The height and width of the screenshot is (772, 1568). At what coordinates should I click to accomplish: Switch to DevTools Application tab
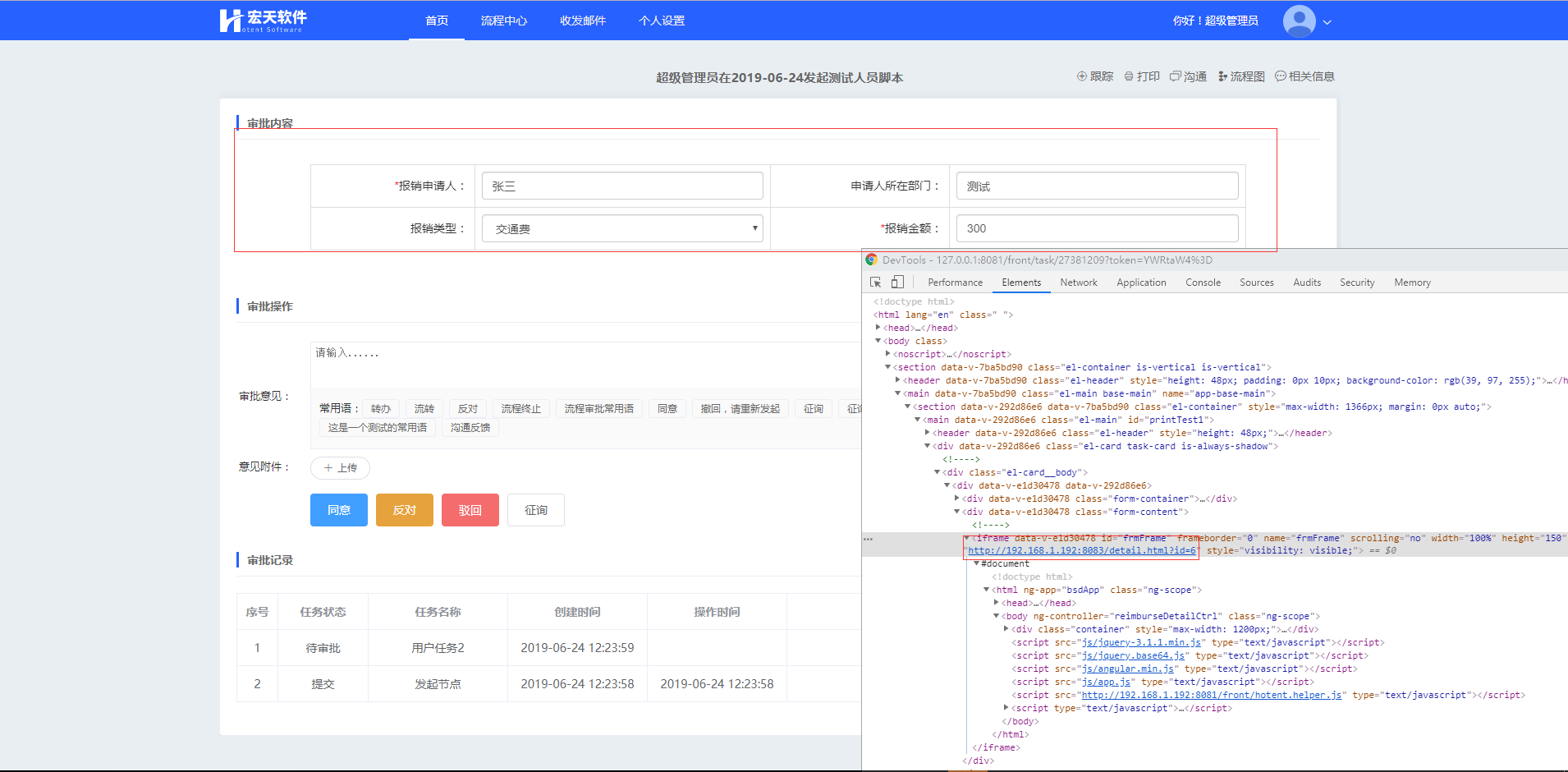click(x=1141, y=283)
